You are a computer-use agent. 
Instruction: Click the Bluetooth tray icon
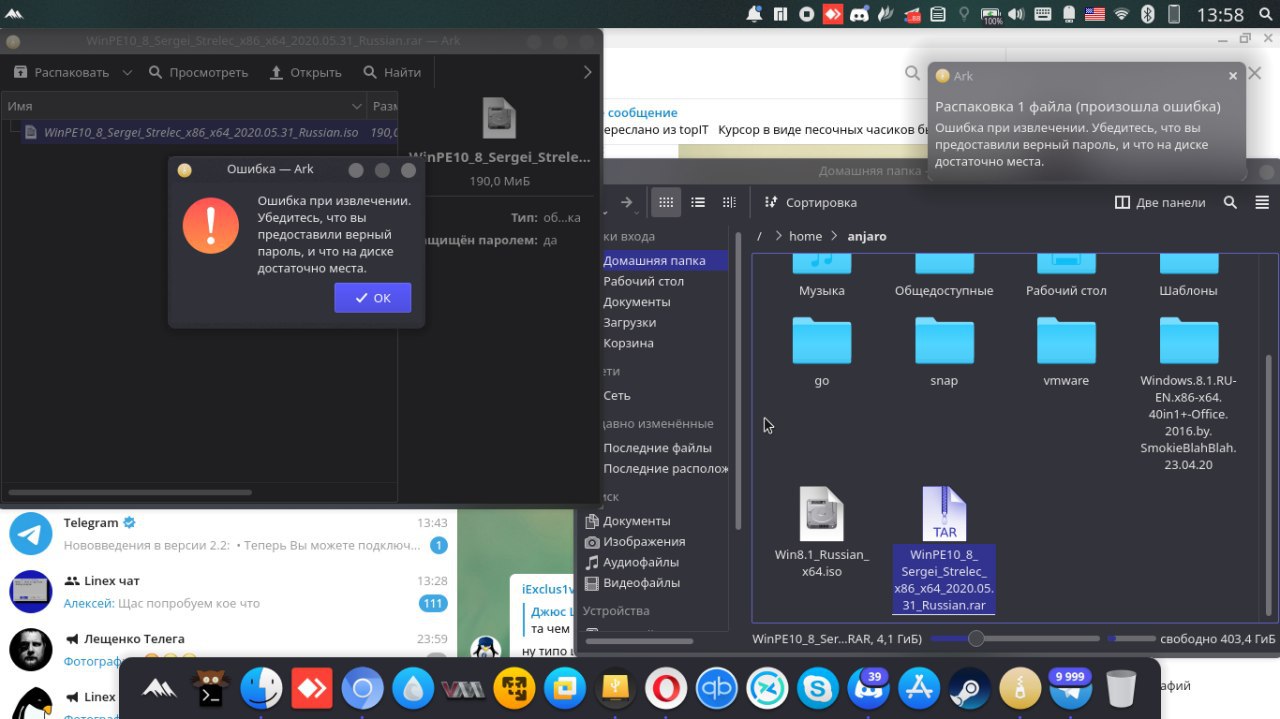(1149, 14)
